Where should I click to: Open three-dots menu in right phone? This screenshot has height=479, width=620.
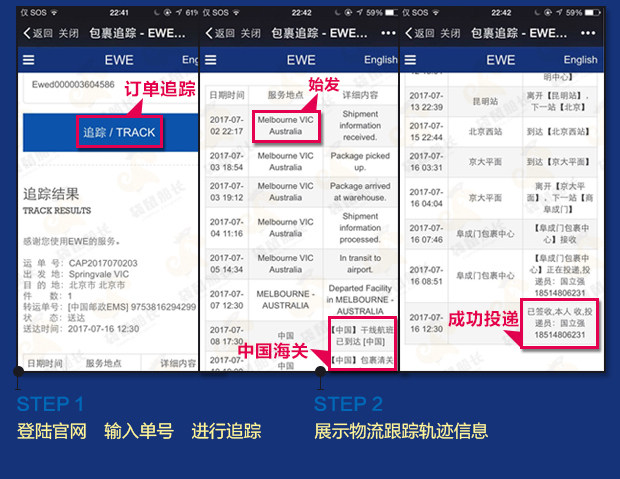pos(588,33)
